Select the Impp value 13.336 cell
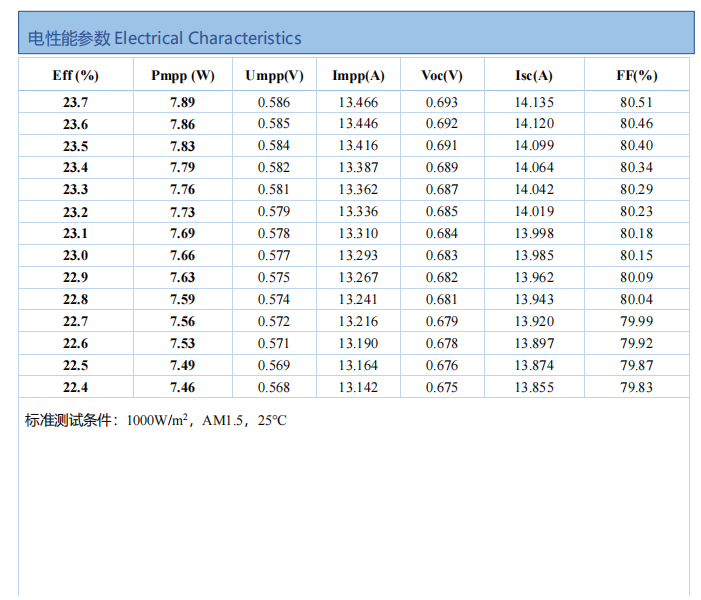This screenshot has width=701, height=600. click(358, 212)
